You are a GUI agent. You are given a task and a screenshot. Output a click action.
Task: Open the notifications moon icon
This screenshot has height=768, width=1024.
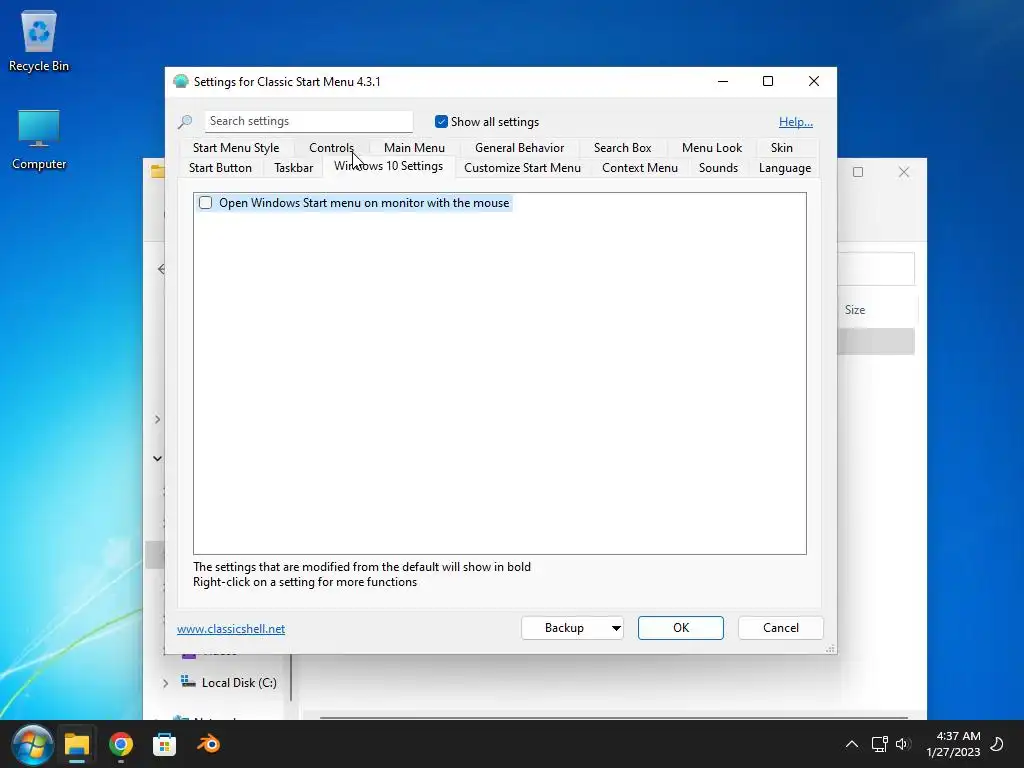(x=997, y=744)
